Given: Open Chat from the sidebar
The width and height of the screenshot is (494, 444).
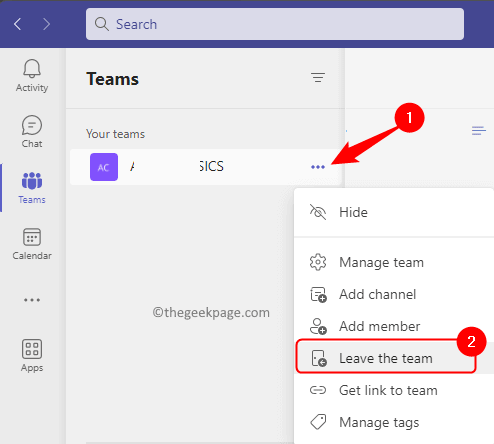Looking at the screenshot, I should (x=32, y=132).
